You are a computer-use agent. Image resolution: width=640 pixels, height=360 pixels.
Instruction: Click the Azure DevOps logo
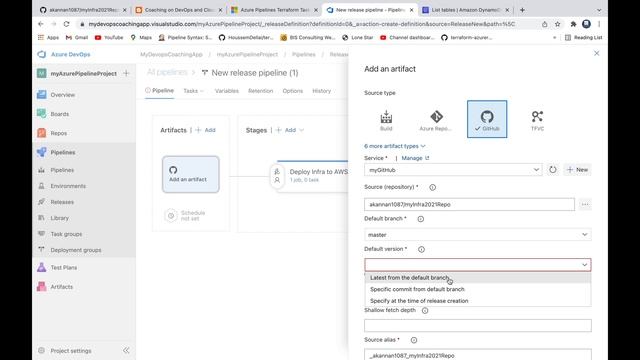[x=42, y=54]
